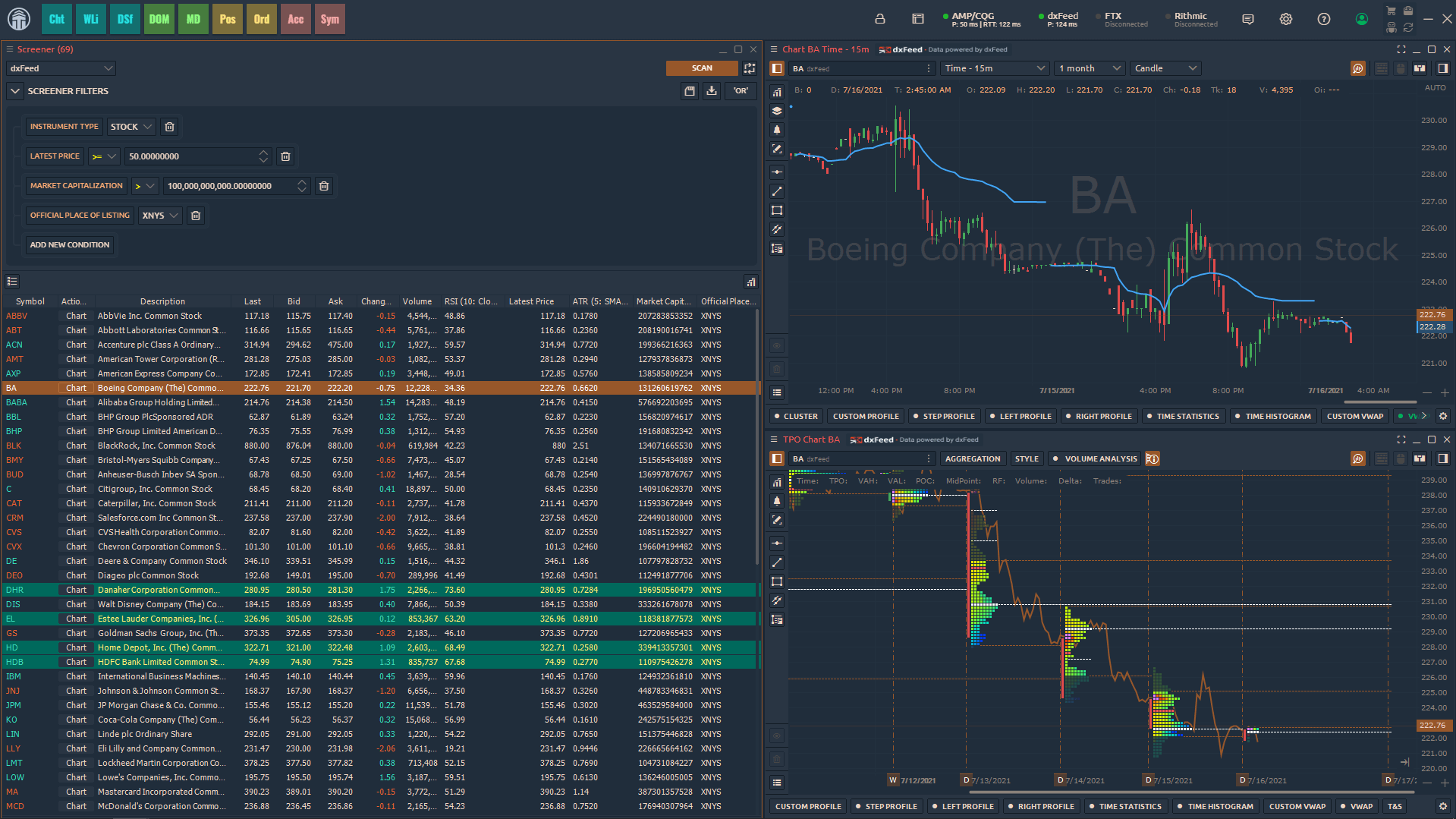1456x819 pixels.
Task: Open the Latest Price operator dropdown
Action: pyautogui.click(x=104, y=156)
